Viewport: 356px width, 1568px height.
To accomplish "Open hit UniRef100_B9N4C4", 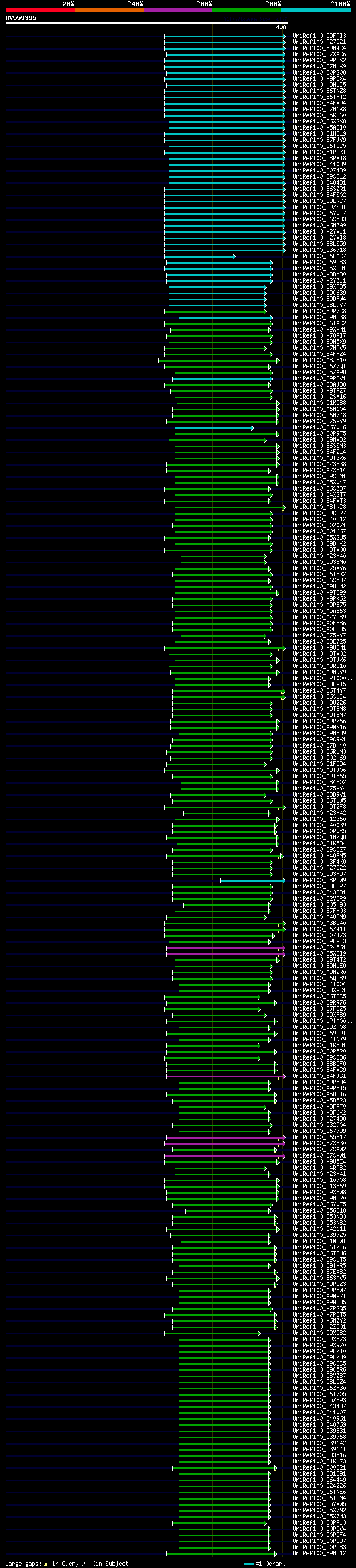I will pos(319,48).
